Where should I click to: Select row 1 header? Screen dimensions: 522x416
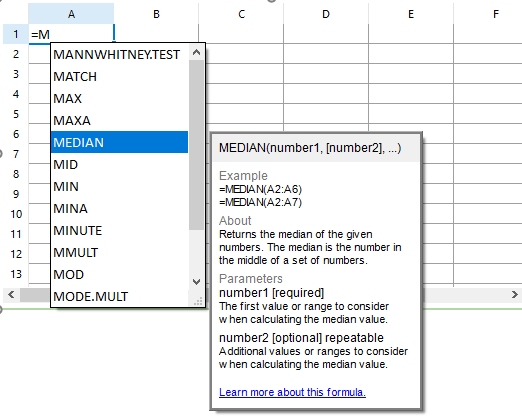pos(16,34)
